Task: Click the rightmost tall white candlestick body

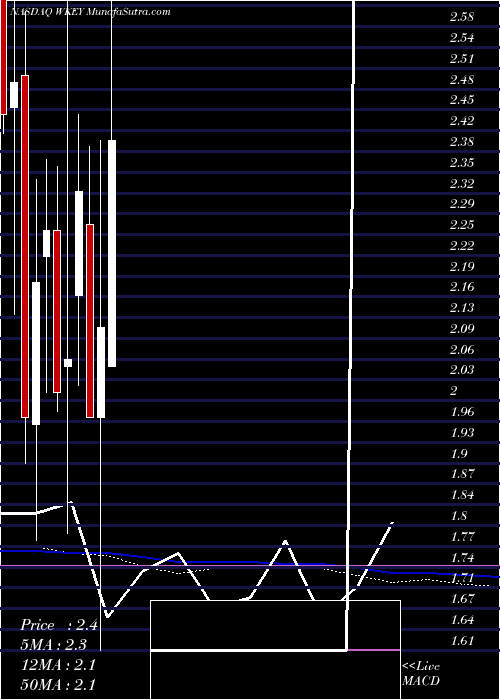Action: [x=112, y=253]
